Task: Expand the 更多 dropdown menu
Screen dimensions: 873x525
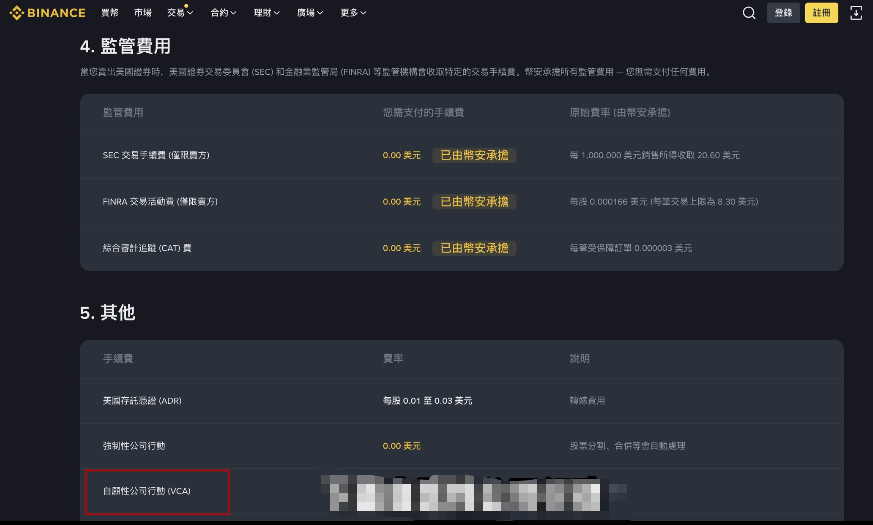Action: tap(353, 13)
